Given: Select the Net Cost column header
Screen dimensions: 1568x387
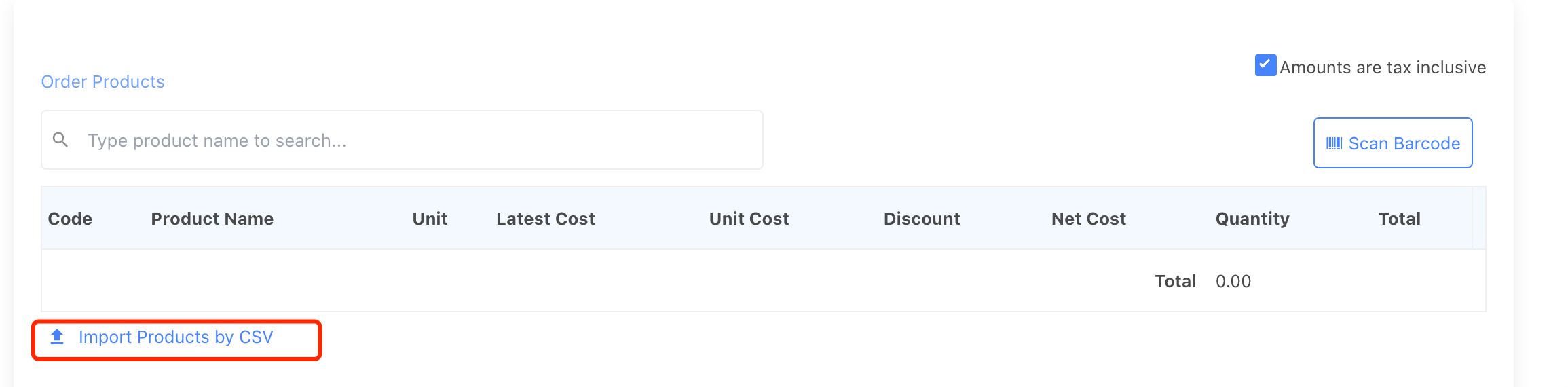Looking at the screenshot, I should point(1088,219).
